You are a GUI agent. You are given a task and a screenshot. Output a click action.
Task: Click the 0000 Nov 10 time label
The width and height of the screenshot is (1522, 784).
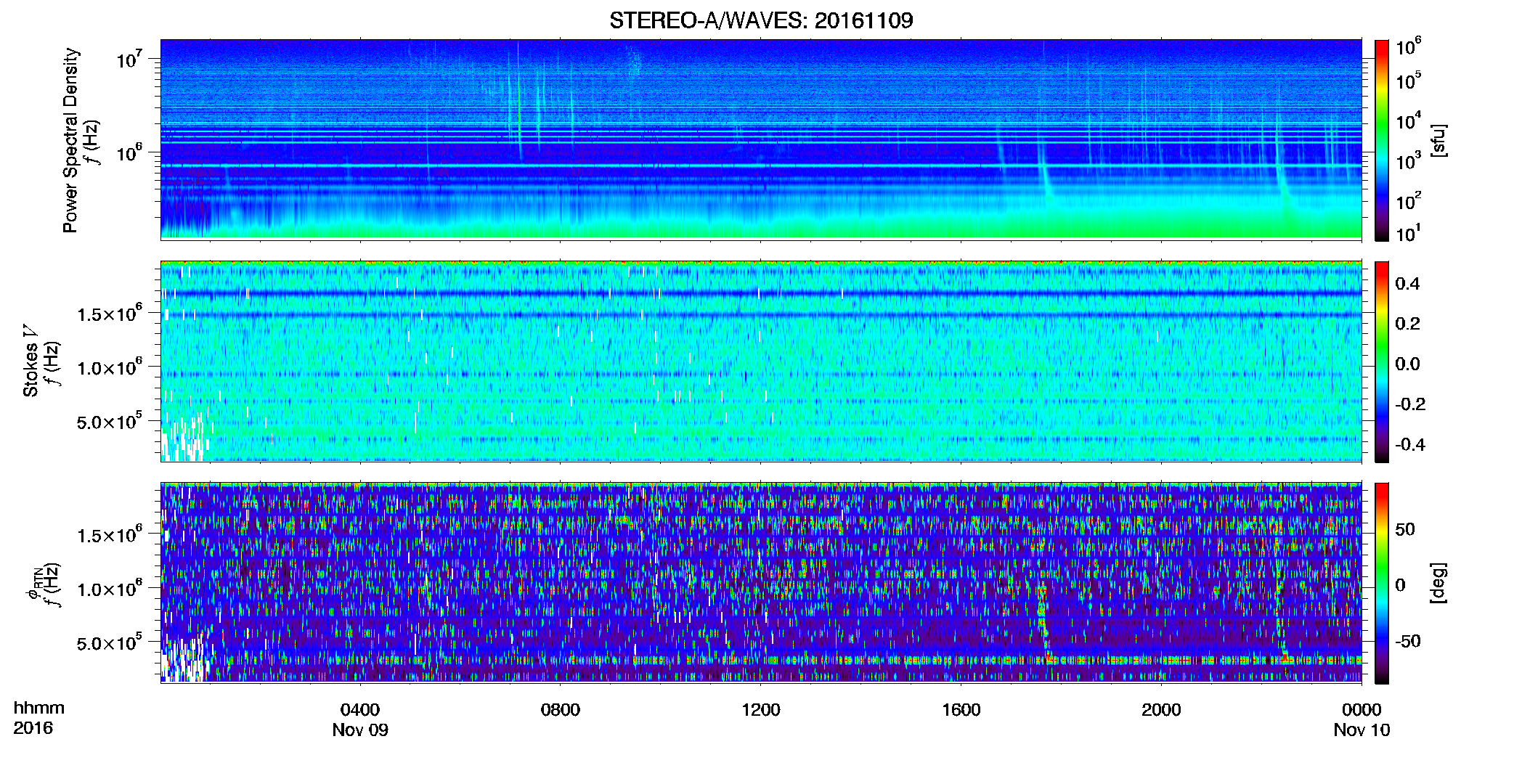(x=1362, y=719)
